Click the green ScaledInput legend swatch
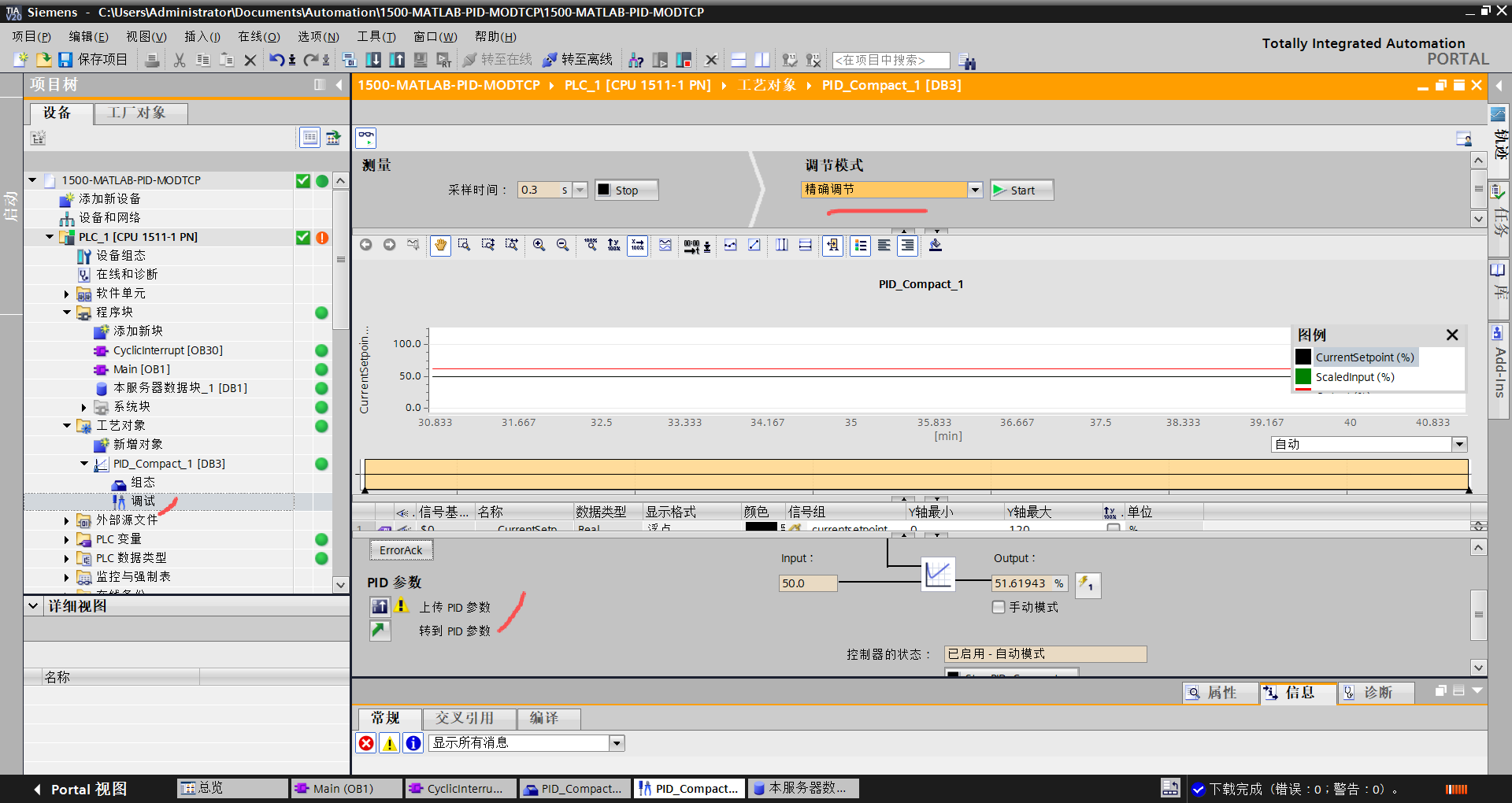The width and height of the screenshot is (1512, 803). coord(1303,377)
